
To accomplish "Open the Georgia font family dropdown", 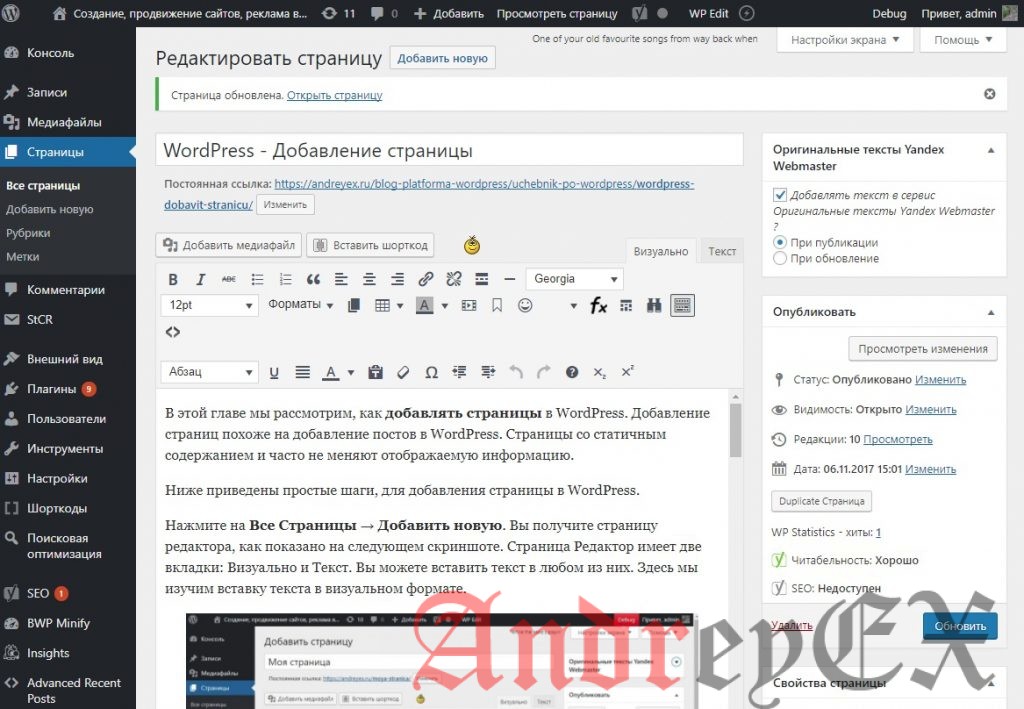I will click(574, 279).
